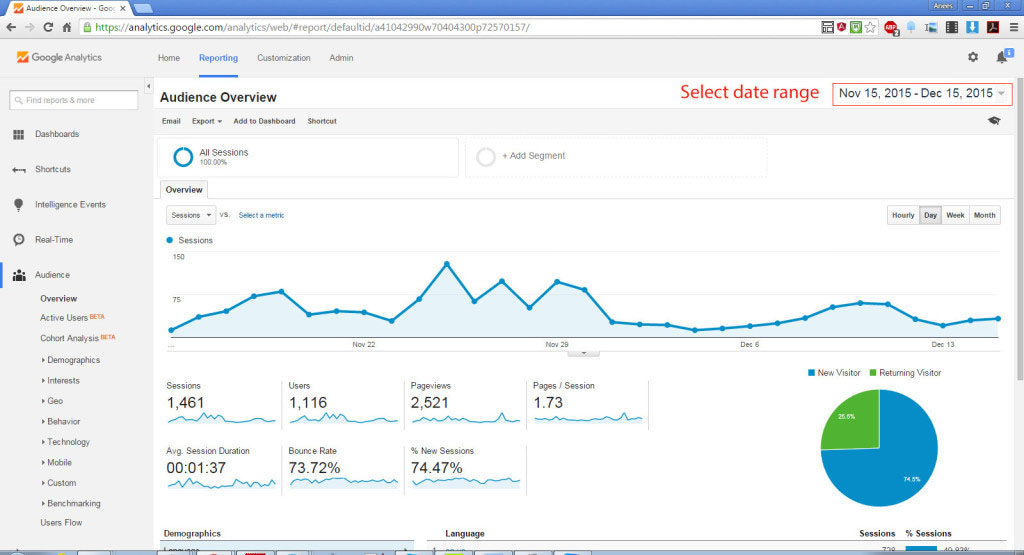Viewport: 1024px width, 555px height.
Task: Switch chart granularity to Hourly
Action: [x=903, y=215]
